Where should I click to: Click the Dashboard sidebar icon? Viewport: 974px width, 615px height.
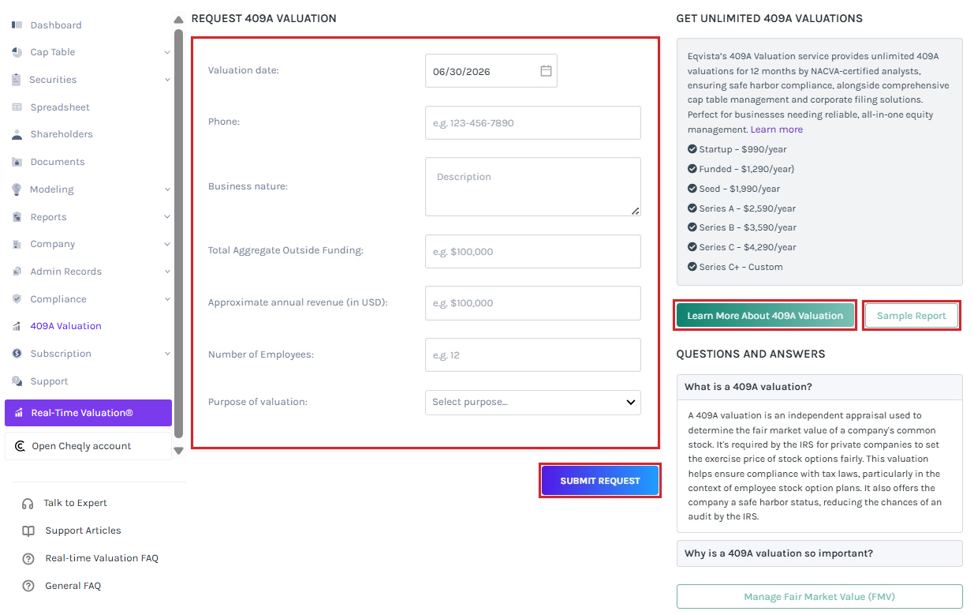tap(17, 25)
